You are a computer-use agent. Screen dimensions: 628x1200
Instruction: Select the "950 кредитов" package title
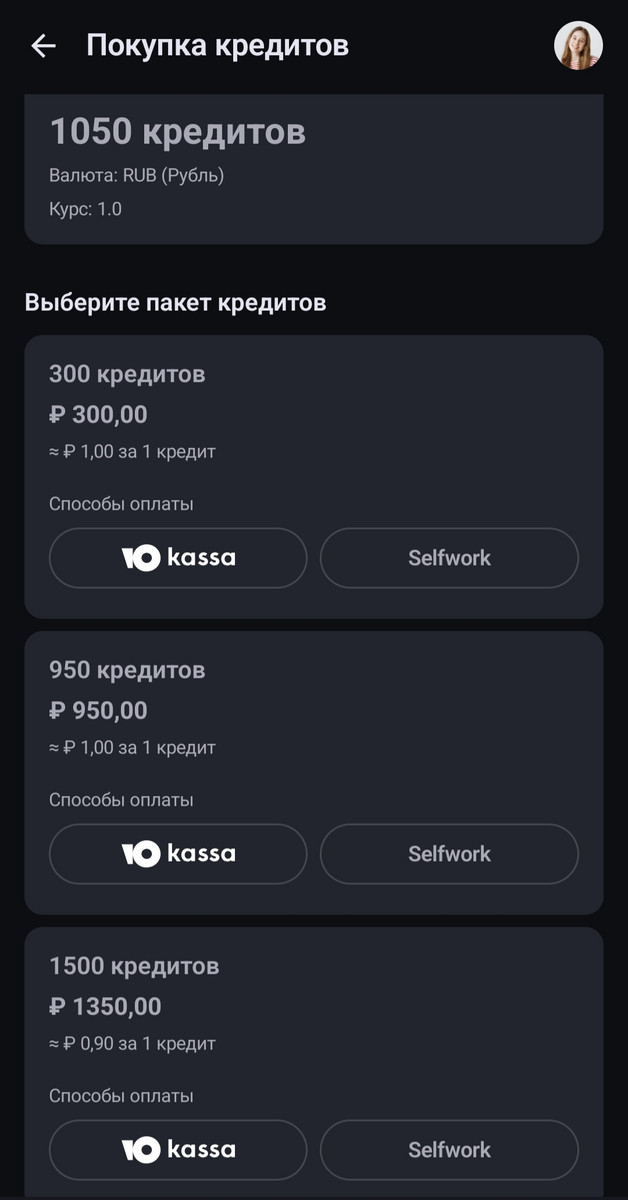point(127,671)
